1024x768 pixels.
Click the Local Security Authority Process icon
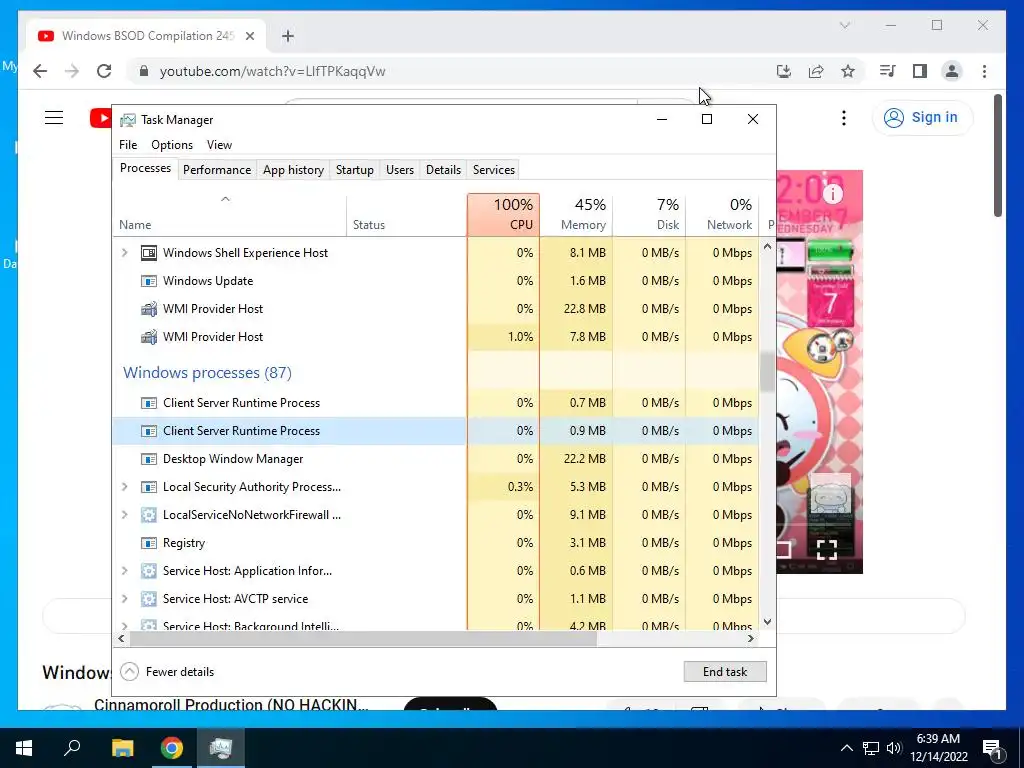click(x=149, y=487)
